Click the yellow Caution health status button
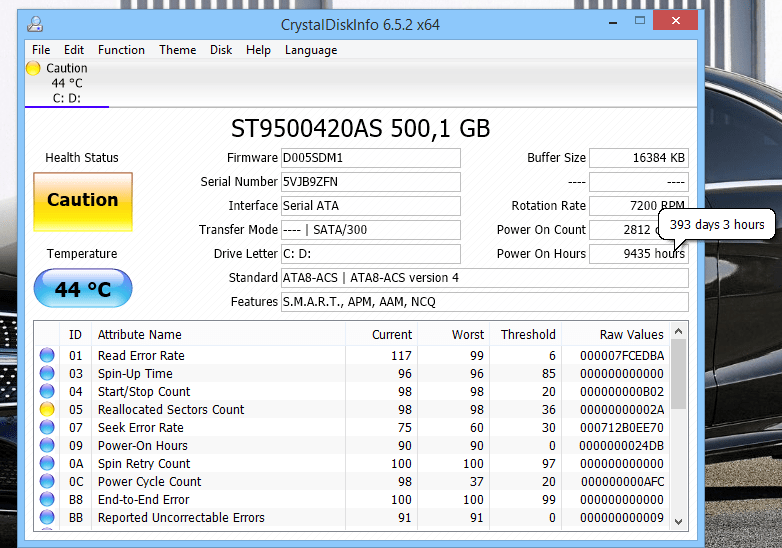 (x=83, y=202)
